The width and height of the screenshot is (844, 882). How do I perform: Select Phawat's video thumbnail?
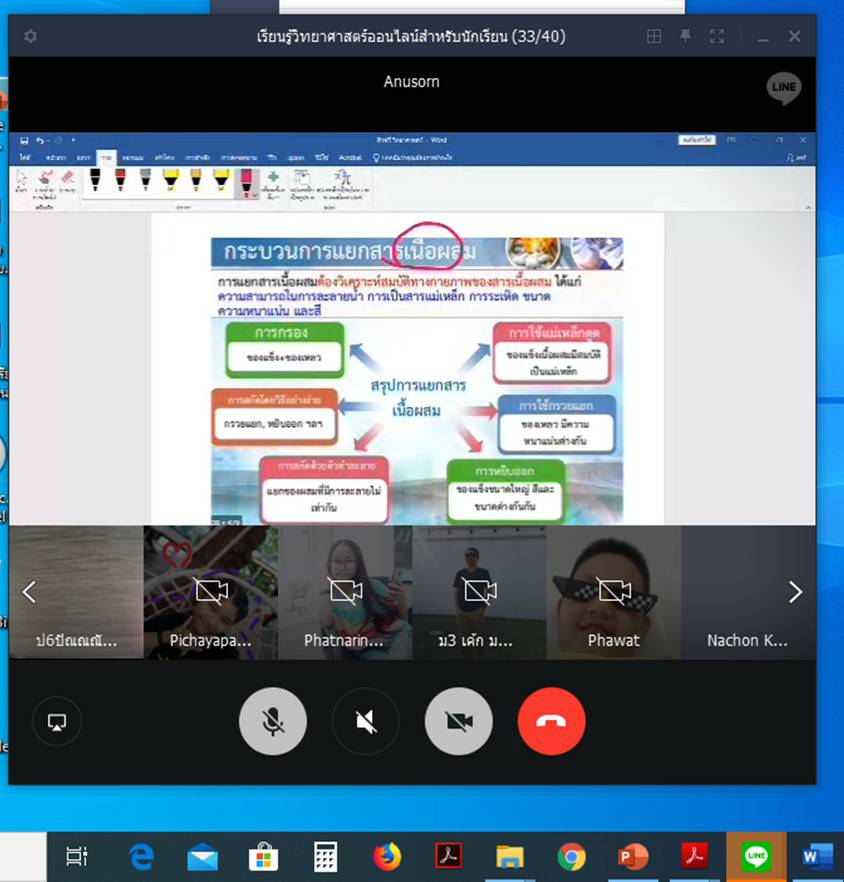(613, 592)
